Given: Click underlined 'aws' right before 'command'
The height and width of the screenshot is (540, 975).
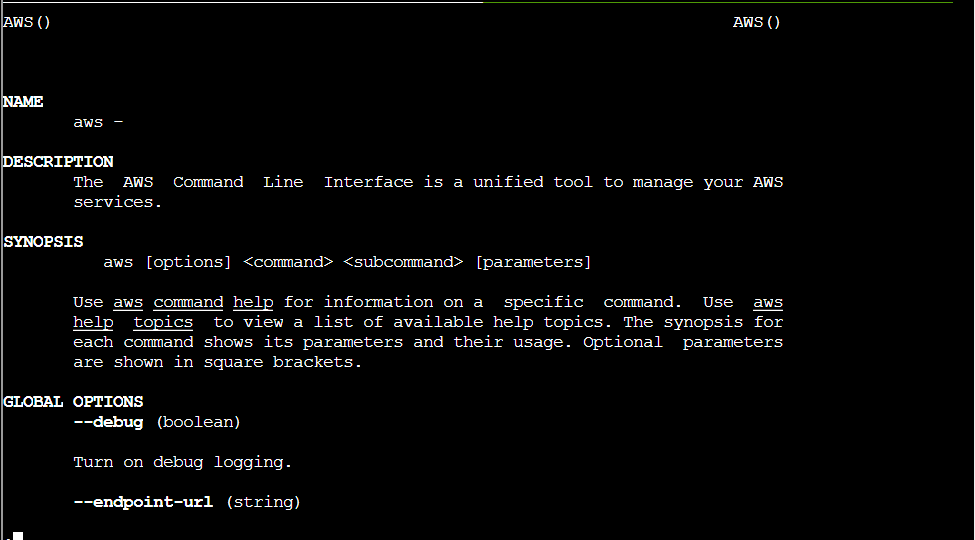Looking at the screenshot, I should (x=128, y=302).
